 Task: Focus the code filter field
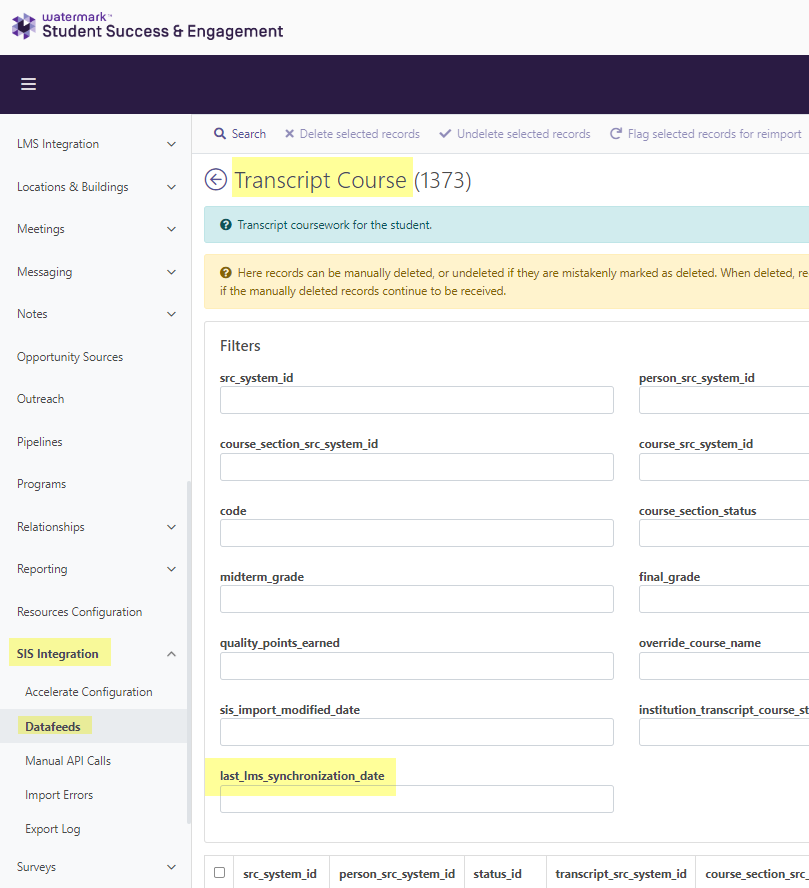point(417,533)
